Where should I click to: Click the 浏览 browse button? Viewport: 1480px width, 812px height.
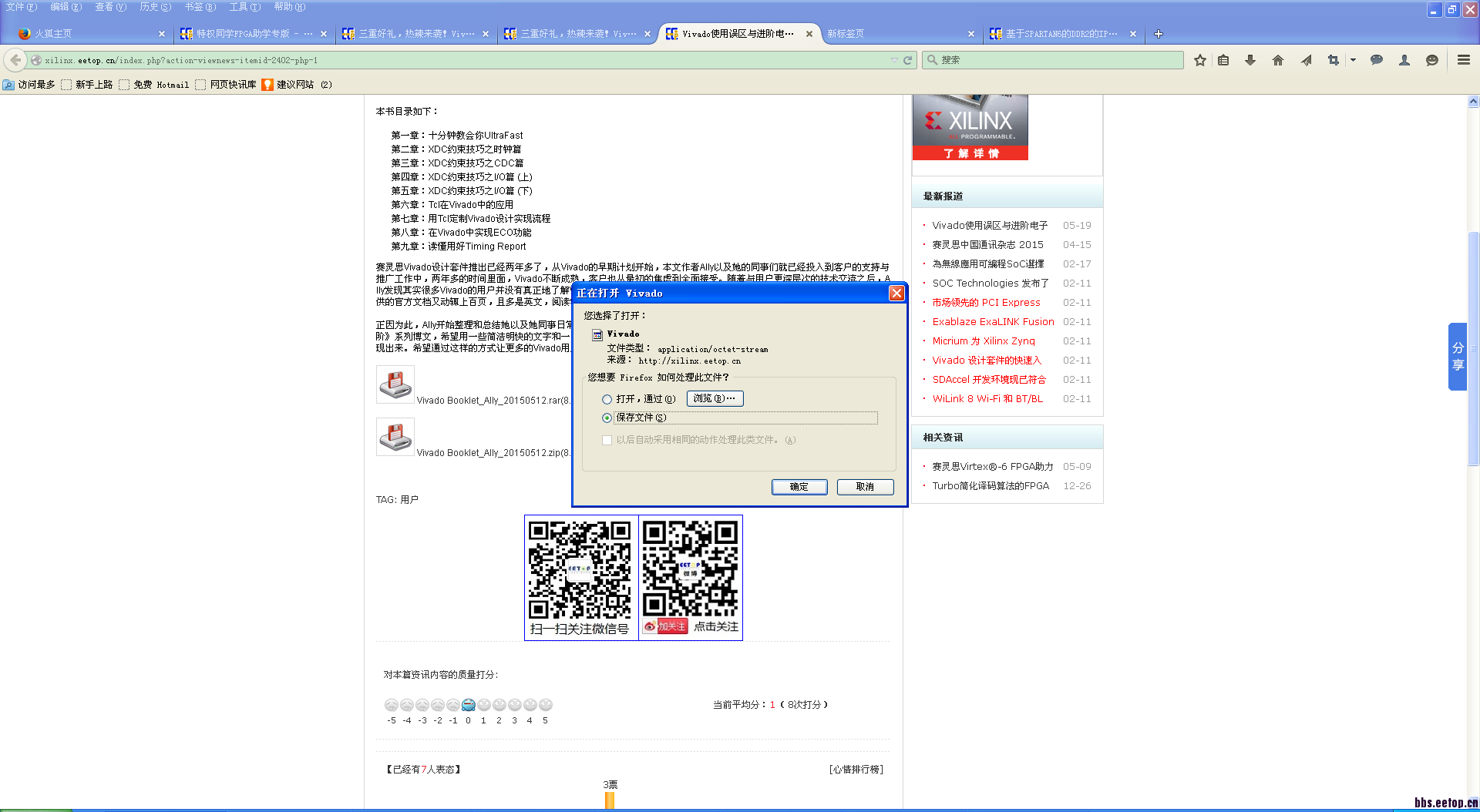click(x=715, y=398)
